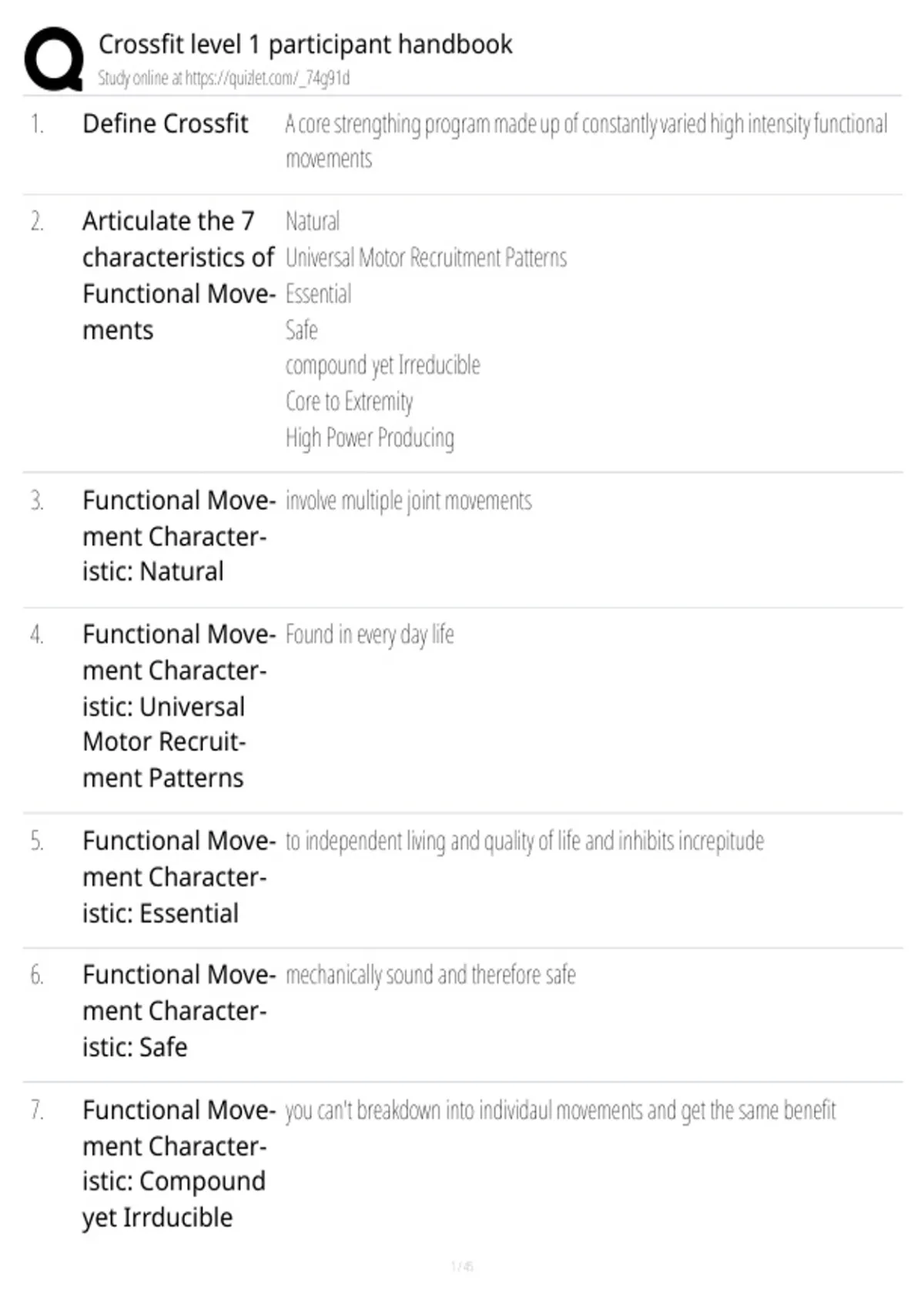
Task: Select term ending in Motor Recruitment Patterns
Action: coord(179,706)
